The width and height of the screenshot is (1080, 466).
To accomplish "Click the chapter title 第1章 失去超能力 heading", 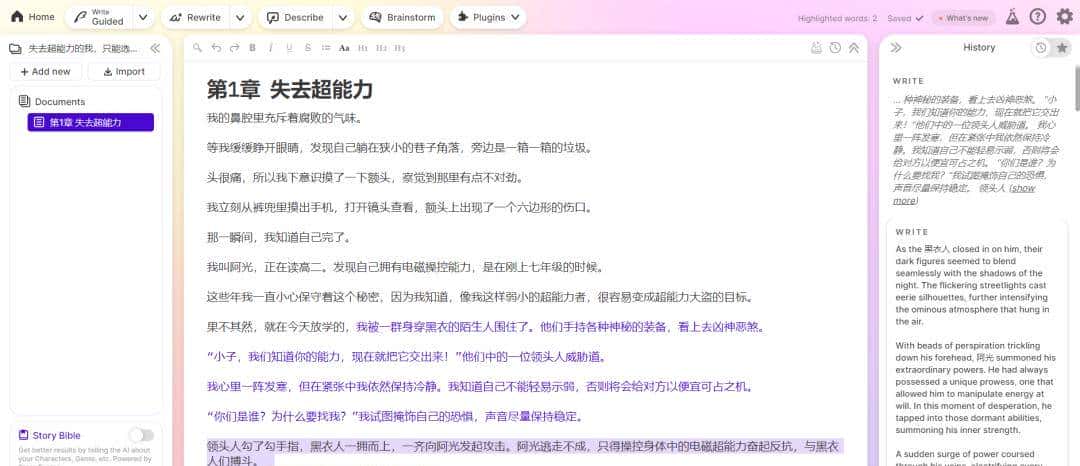I will 289,89.
